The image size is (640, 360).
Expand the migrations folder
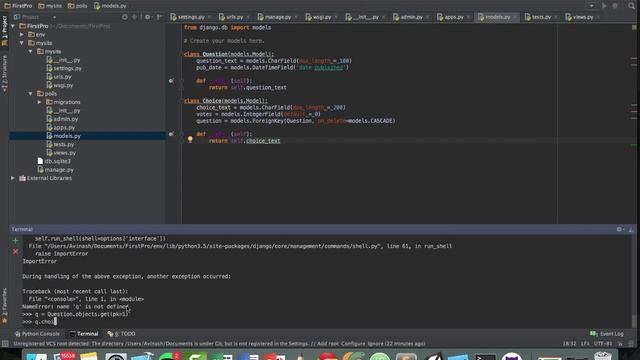coord(40,102)
